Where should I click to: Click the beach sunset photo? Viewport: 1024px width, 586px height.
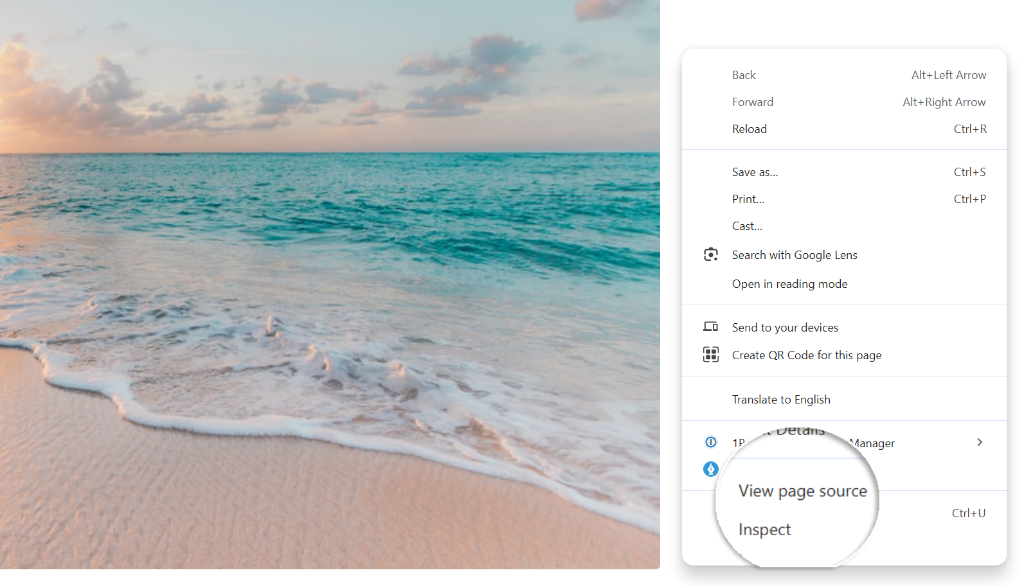330,284
